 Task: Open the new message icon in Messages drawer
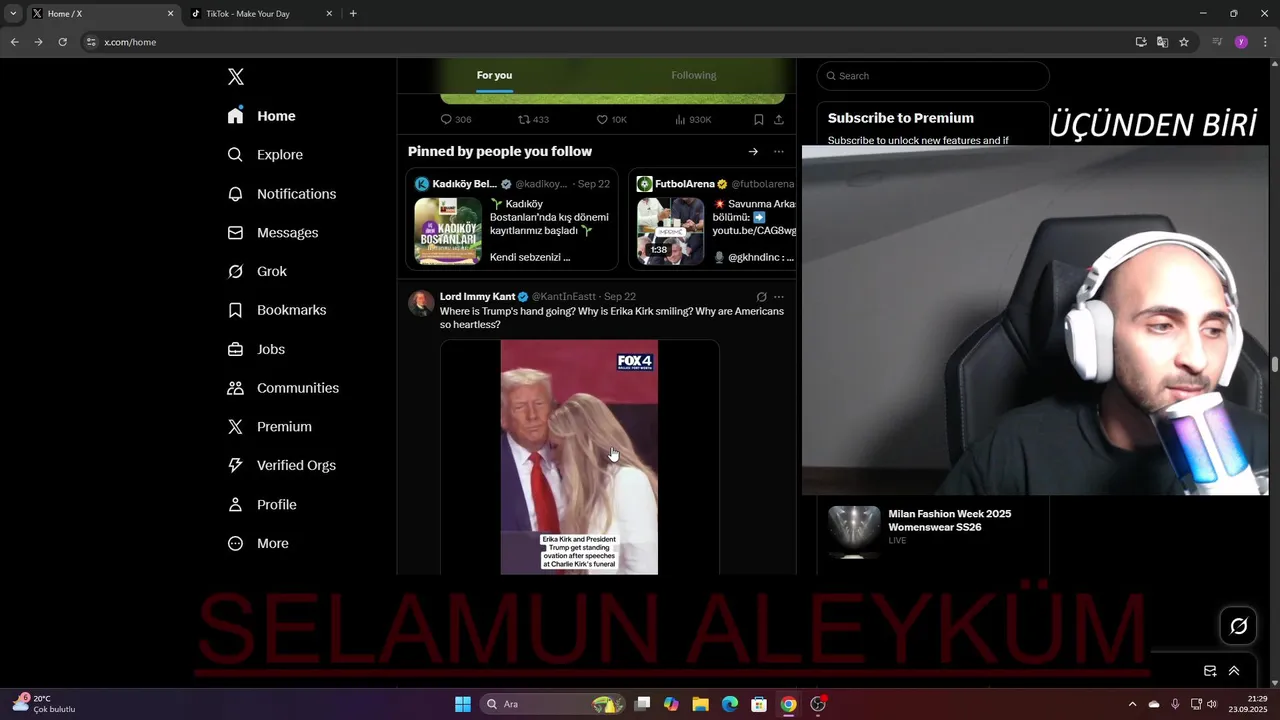(1210, 671)
